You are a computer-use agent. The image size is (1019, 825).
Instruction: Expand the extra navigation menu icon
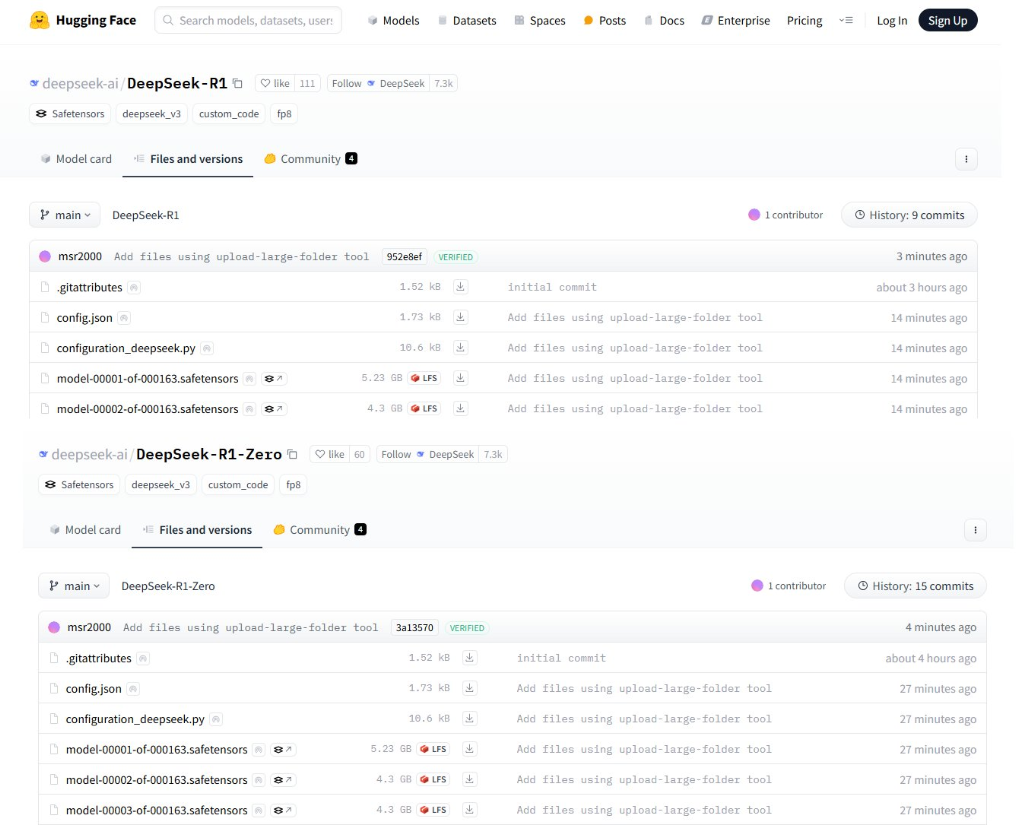tap(845, 21)
